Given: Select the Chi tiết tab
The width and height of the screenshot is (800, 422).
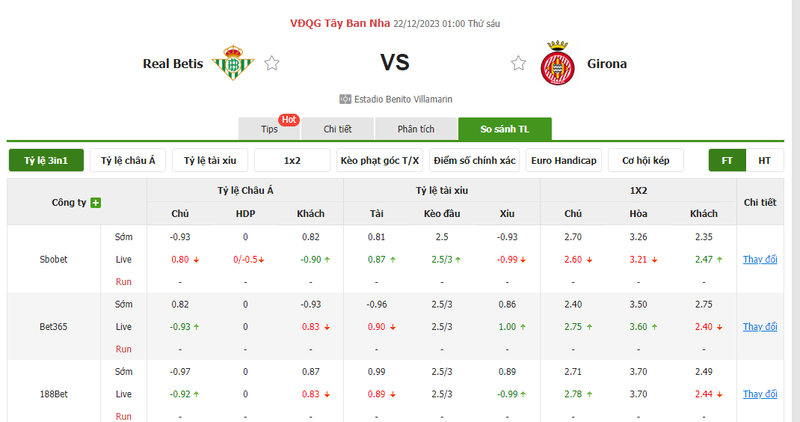Looking at the screenshot, I should tap(338, 129).
